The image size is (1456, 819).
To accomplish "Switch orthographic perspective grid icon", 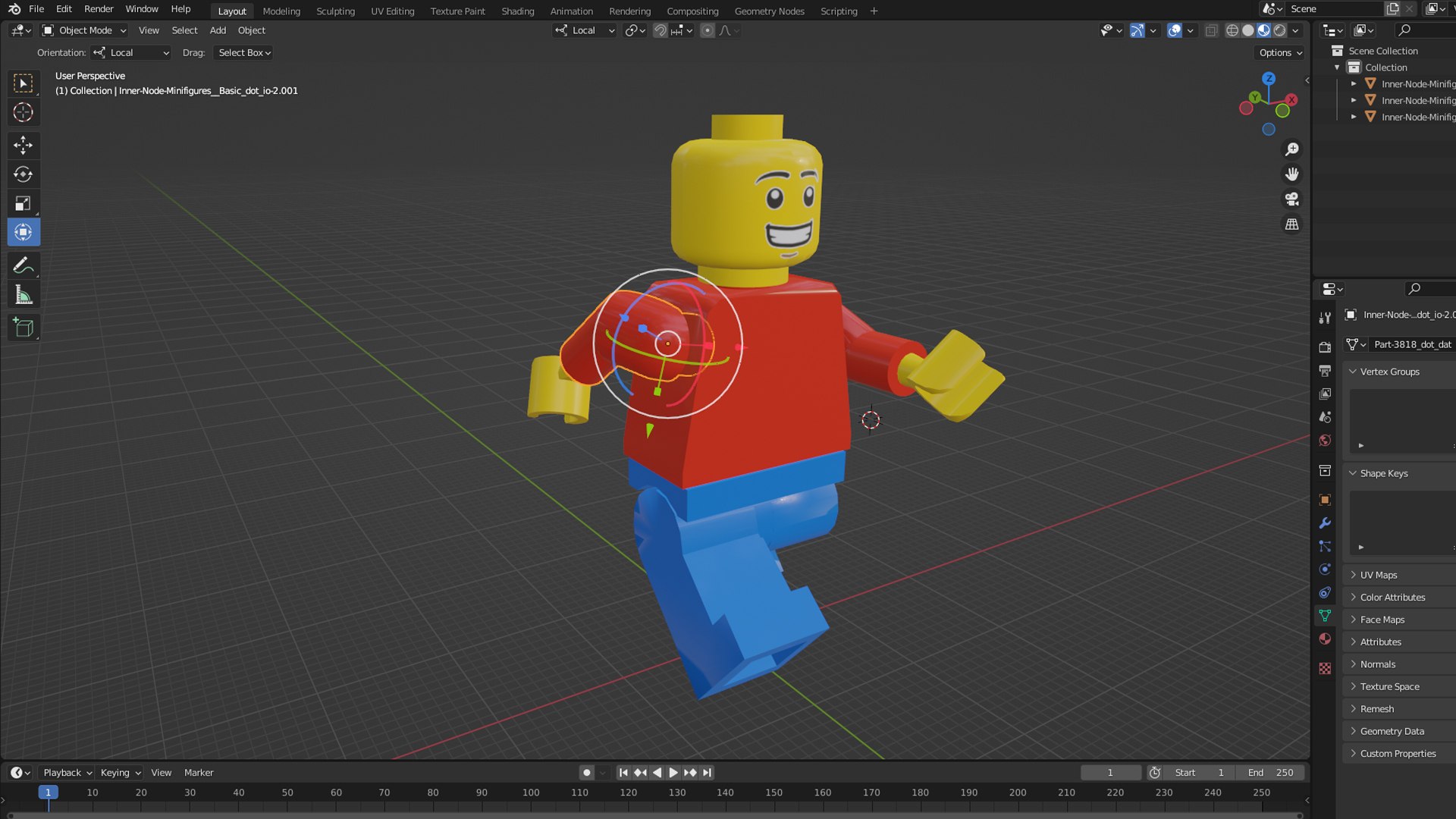I will [1292, 224].
